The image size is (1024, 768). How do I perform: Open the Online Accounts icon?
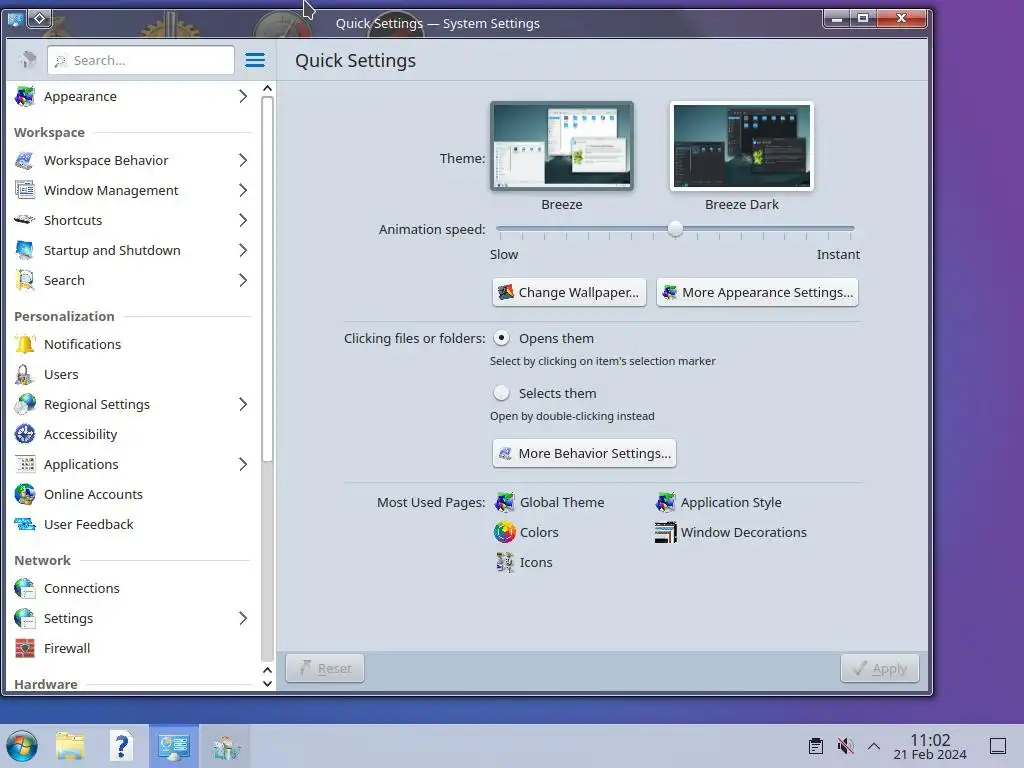(x=25, y=494)
